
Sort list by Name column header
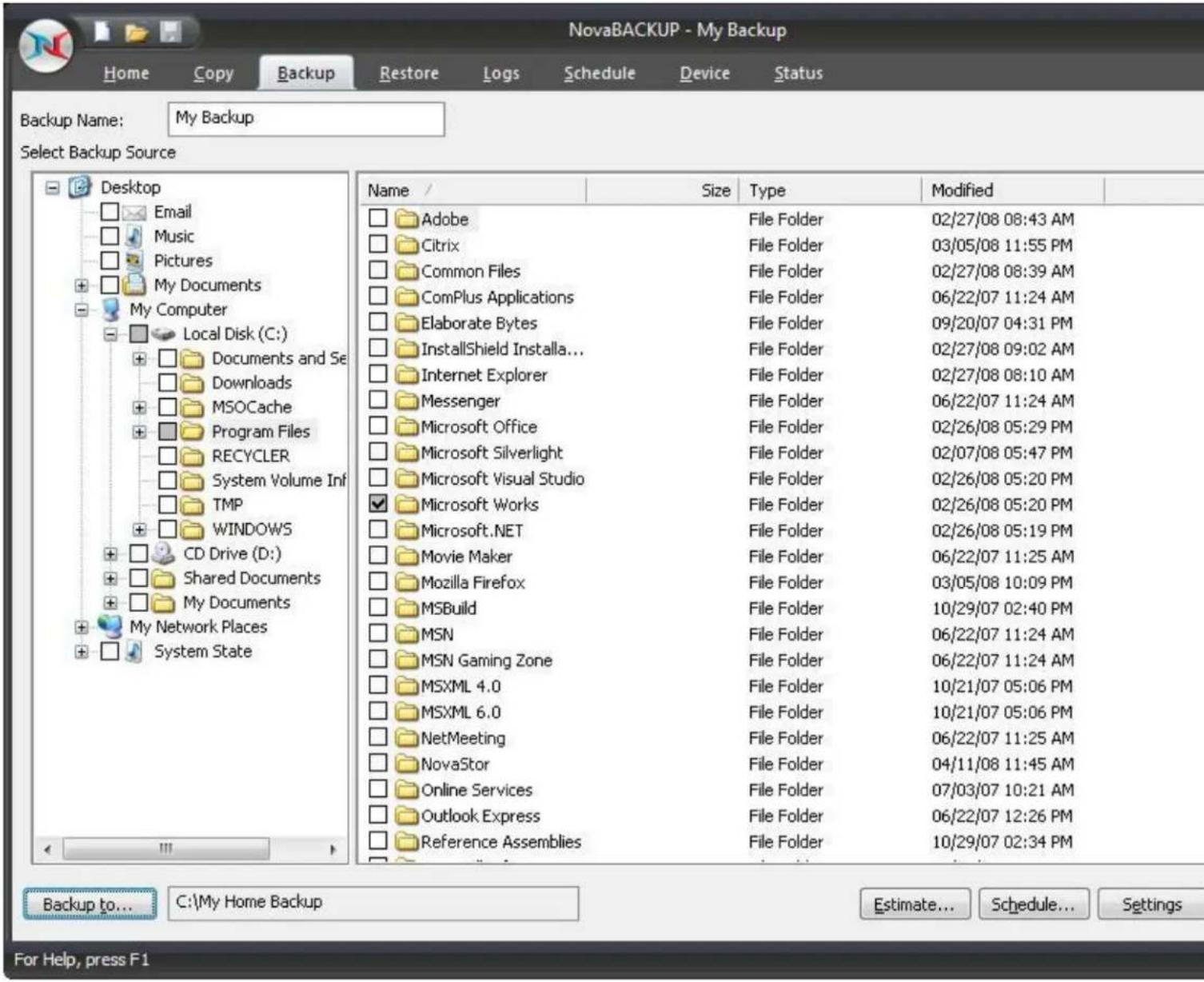[472, 190]
